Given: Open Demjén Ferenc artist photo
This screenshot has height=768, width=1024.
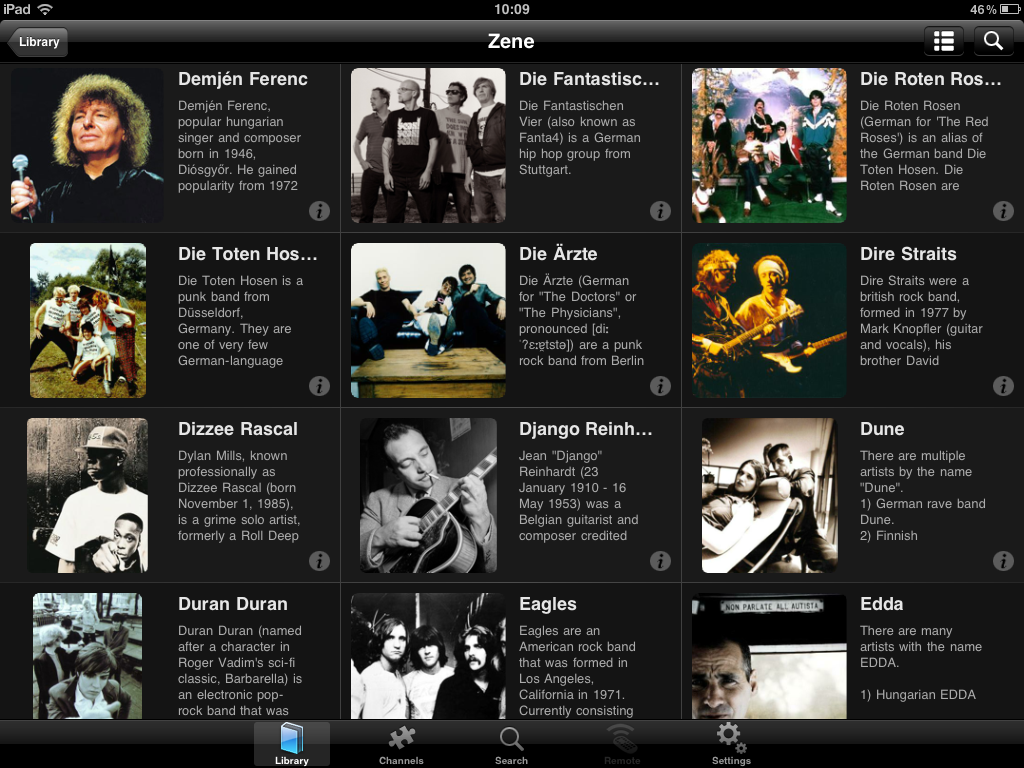Looking at the screenshot, I should pos(88,146).
